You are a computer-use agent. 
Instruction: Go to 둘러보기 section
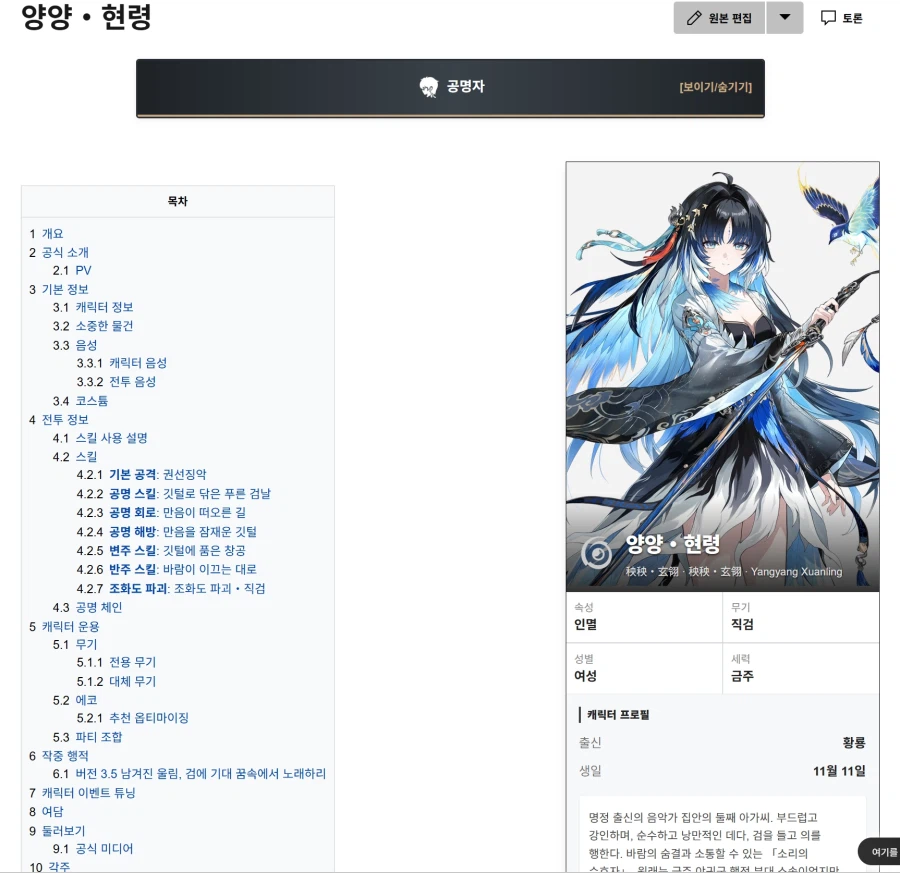(63, 831)
